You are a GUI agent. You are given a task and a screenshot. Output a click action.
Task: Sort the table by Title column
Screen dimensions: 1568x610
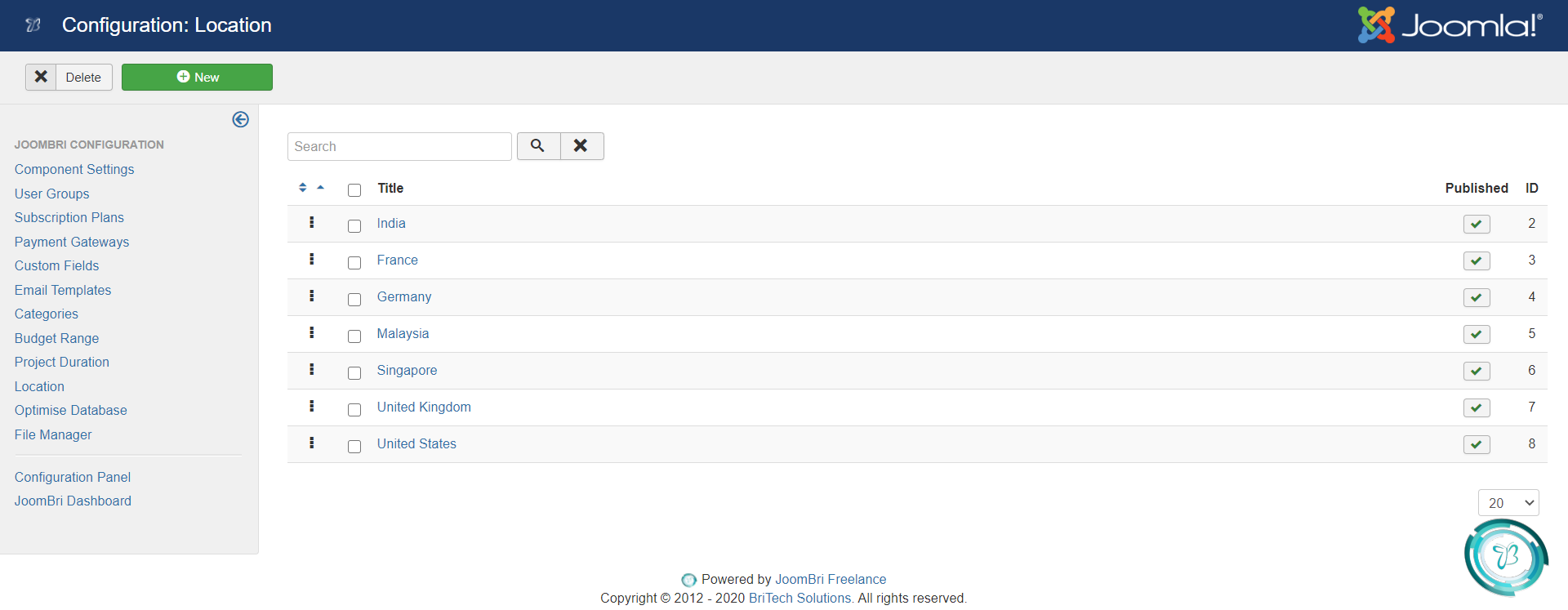point(390,189)
